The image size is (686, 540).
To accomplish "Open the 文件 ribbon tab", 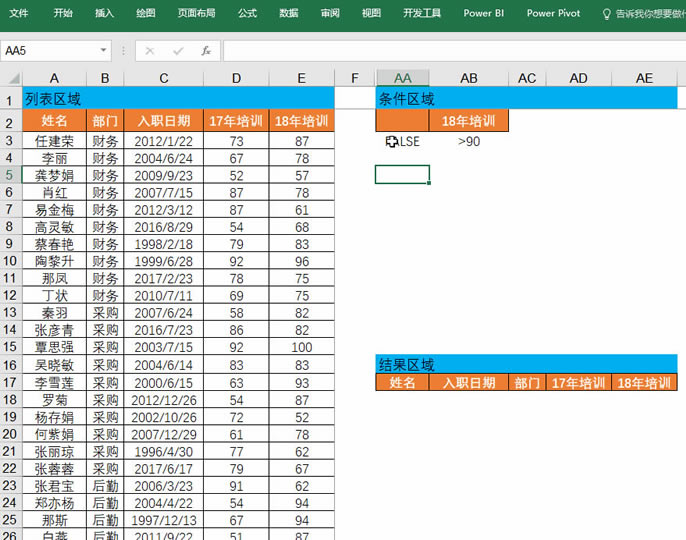I will point(19,13).
